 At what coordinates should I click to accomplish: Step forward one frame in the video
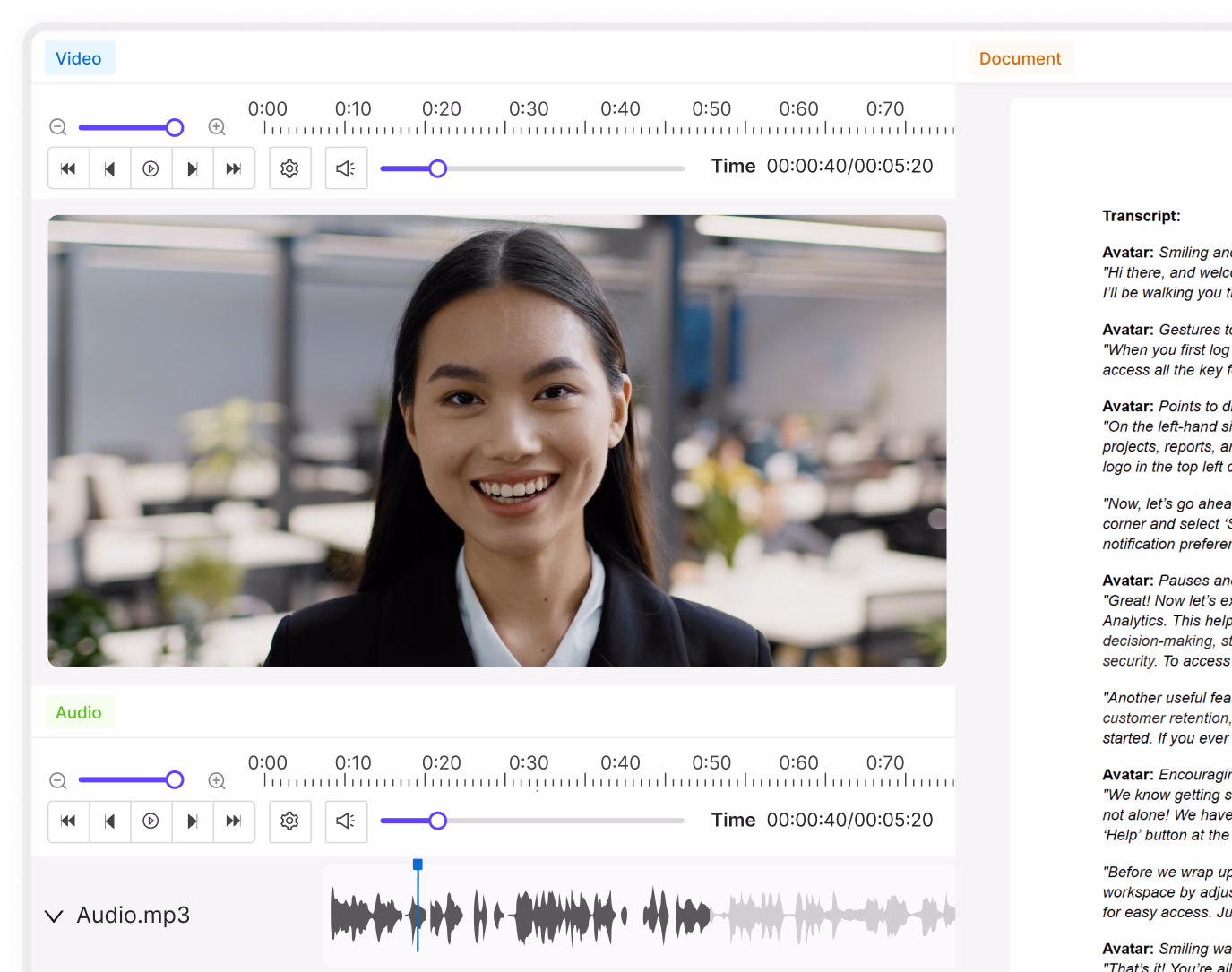click(192, 168)
